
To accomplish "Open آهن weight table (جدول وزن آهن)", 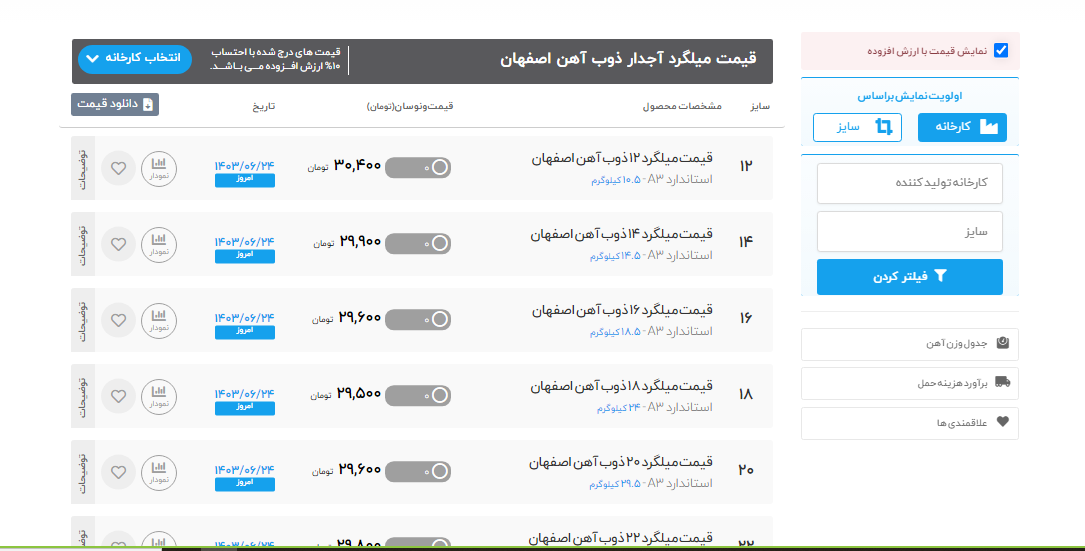I will point(909,344).
